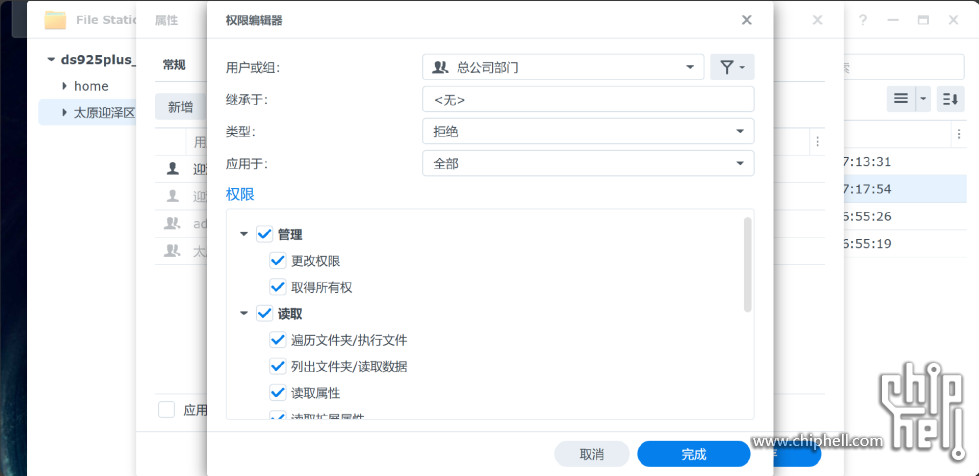Select the 7:17:54 timestamp row
979x476 pixels.
tap(905, 189)
